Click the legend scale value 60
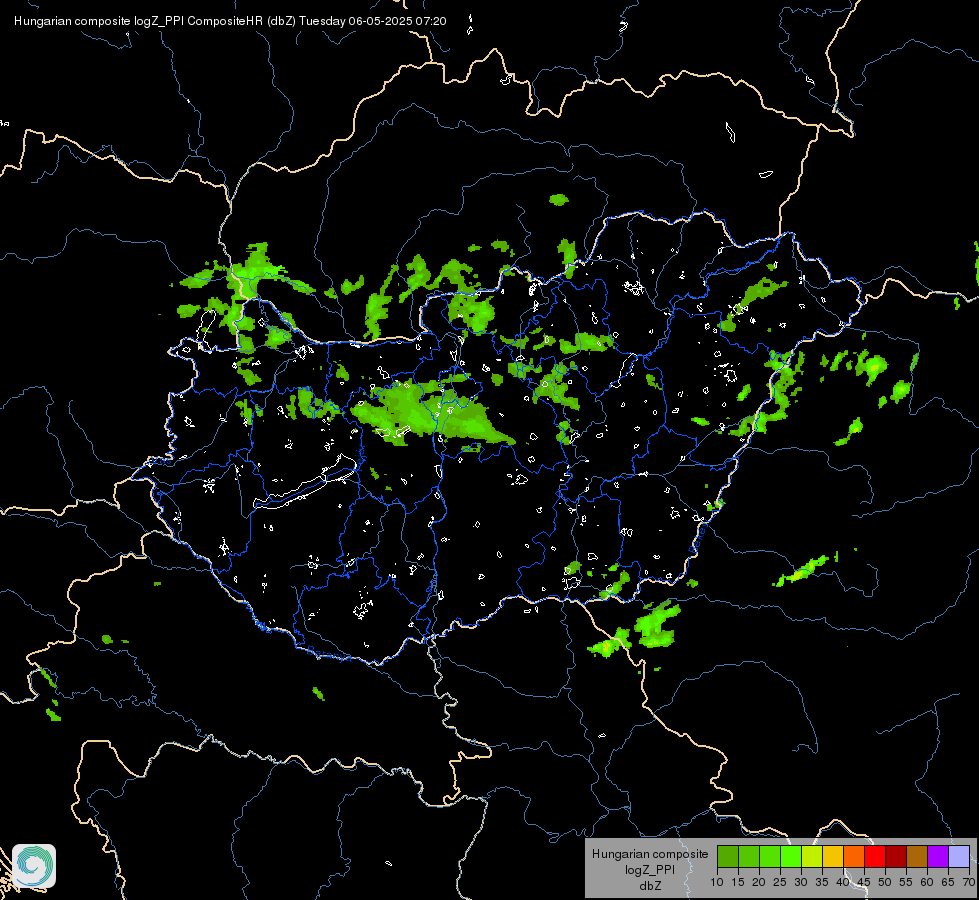Screen dimensions: 979x900 click(x=927, y=883)
